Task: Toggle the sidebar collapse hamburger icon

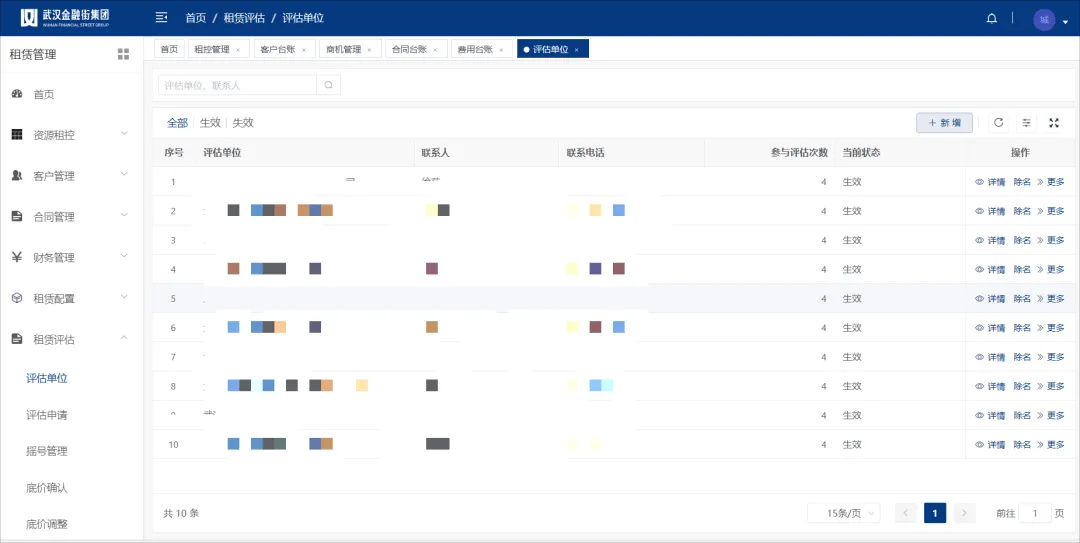Action: (x=162, y=18)
